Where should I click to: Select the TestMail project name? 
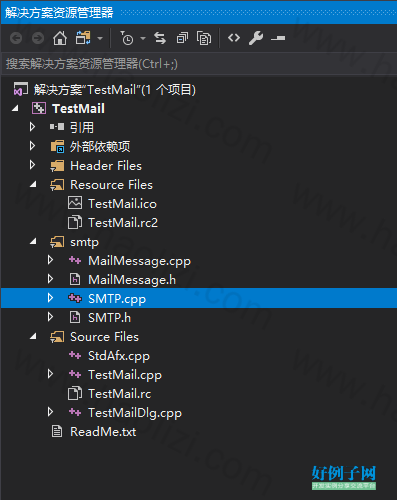78,108
